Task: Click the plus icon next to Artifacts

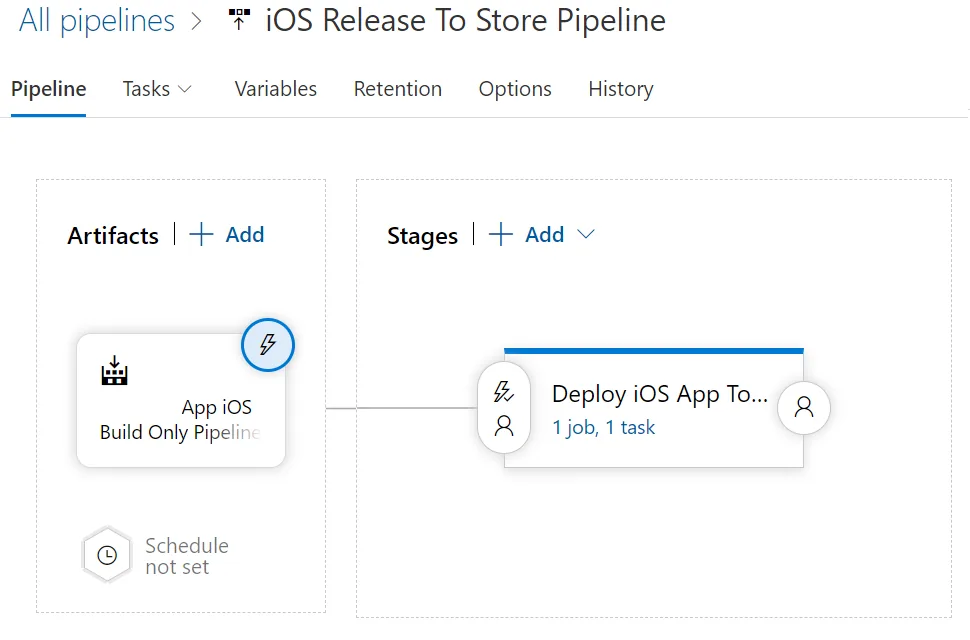Action: [x=201, y=235]
